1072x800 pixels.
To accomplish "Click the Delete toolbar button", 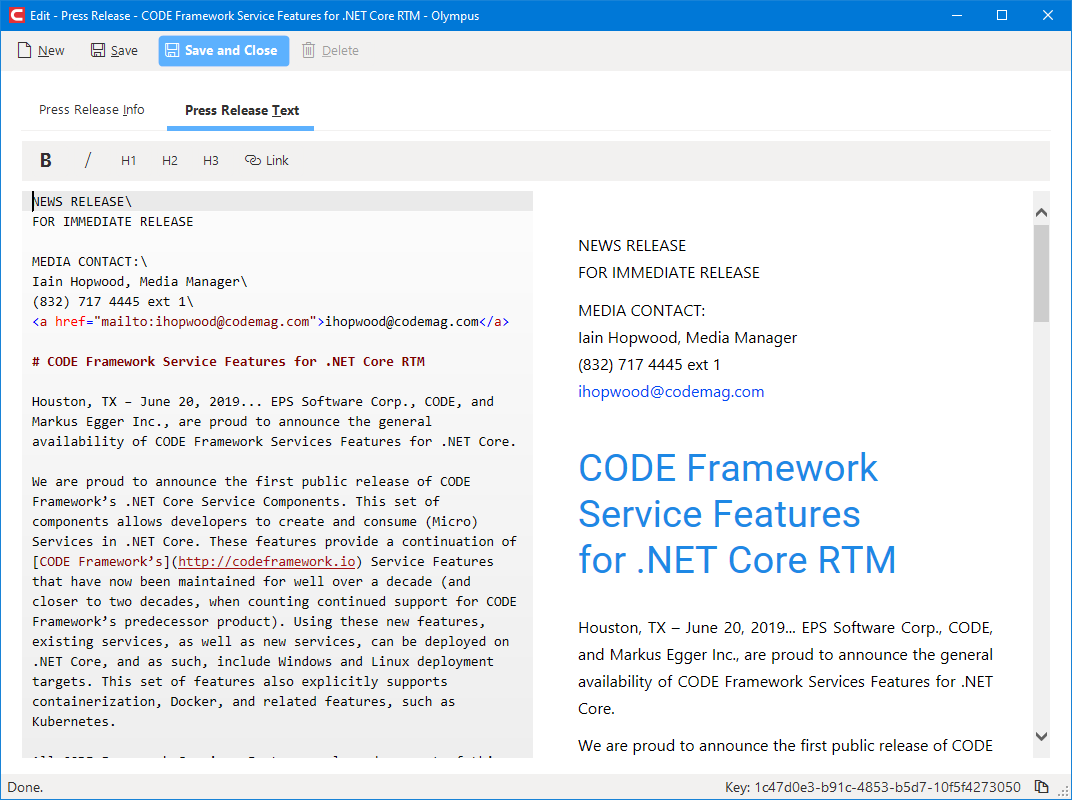I will pyautogui.click(x=330, y=51).
